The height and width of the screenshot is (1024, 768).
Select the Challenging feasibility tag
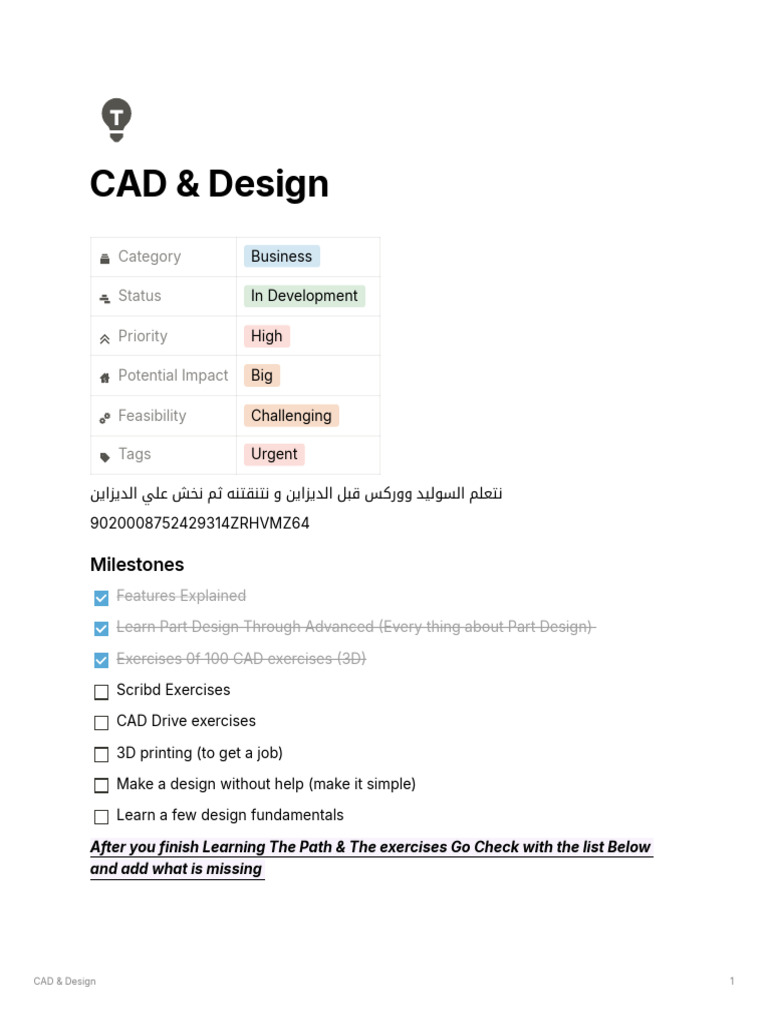291,415
